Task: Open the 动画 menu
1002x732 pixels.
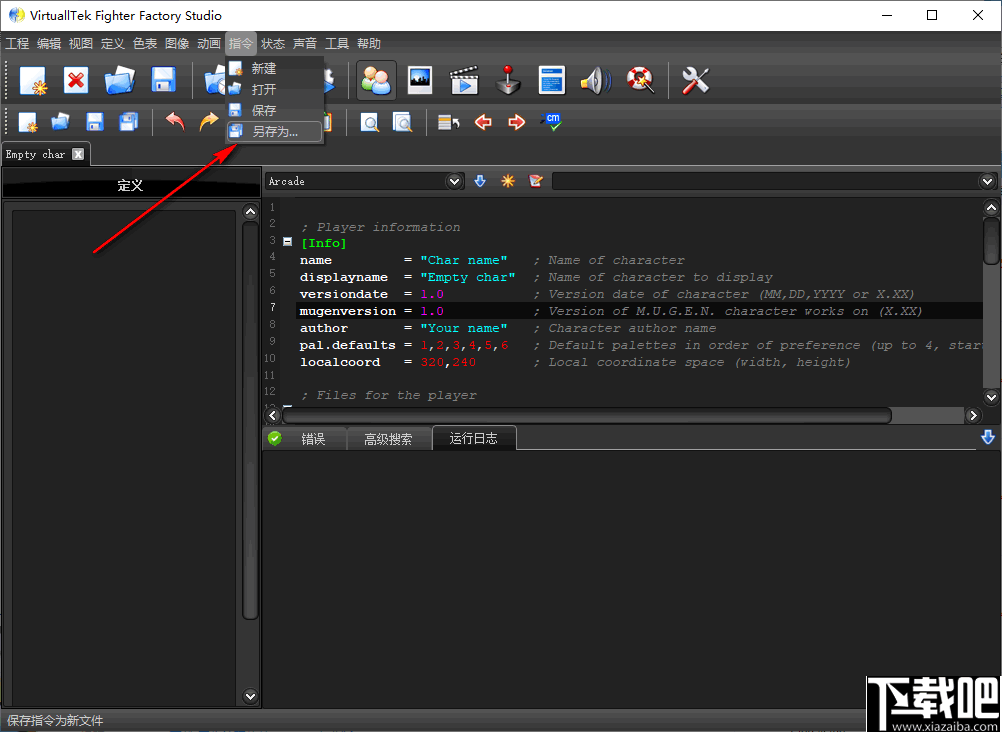Action: [209, 43]
